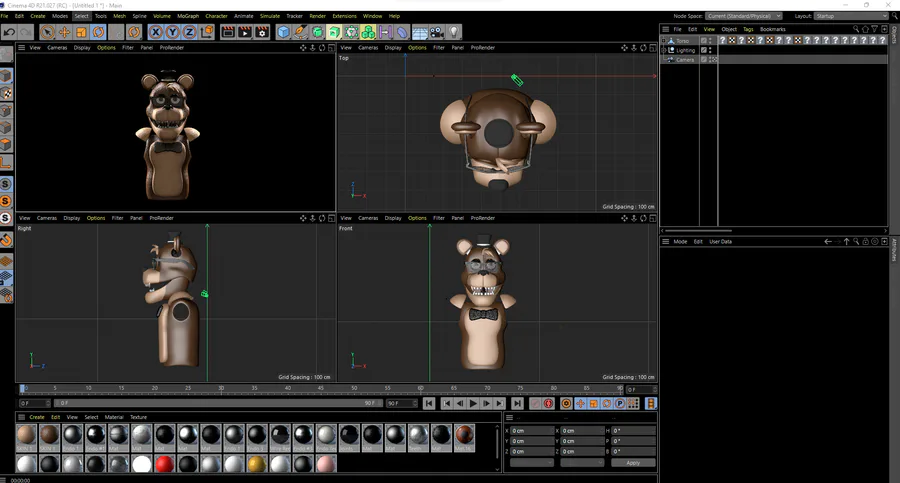
Task: Click the X position input field
Action: pyautogui.click(x=532, y=430)
